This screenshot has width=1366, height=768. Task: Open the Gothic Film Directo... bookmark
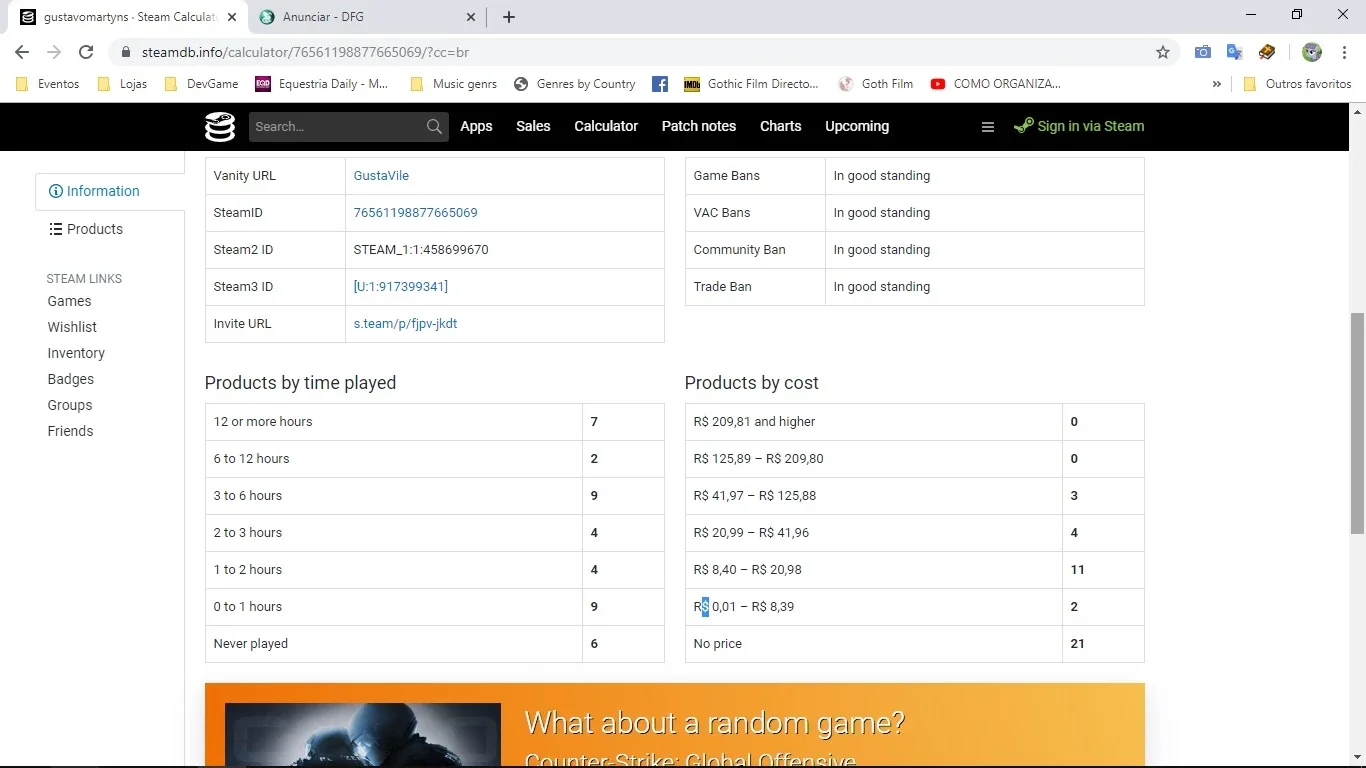click(x=752, y=84)
